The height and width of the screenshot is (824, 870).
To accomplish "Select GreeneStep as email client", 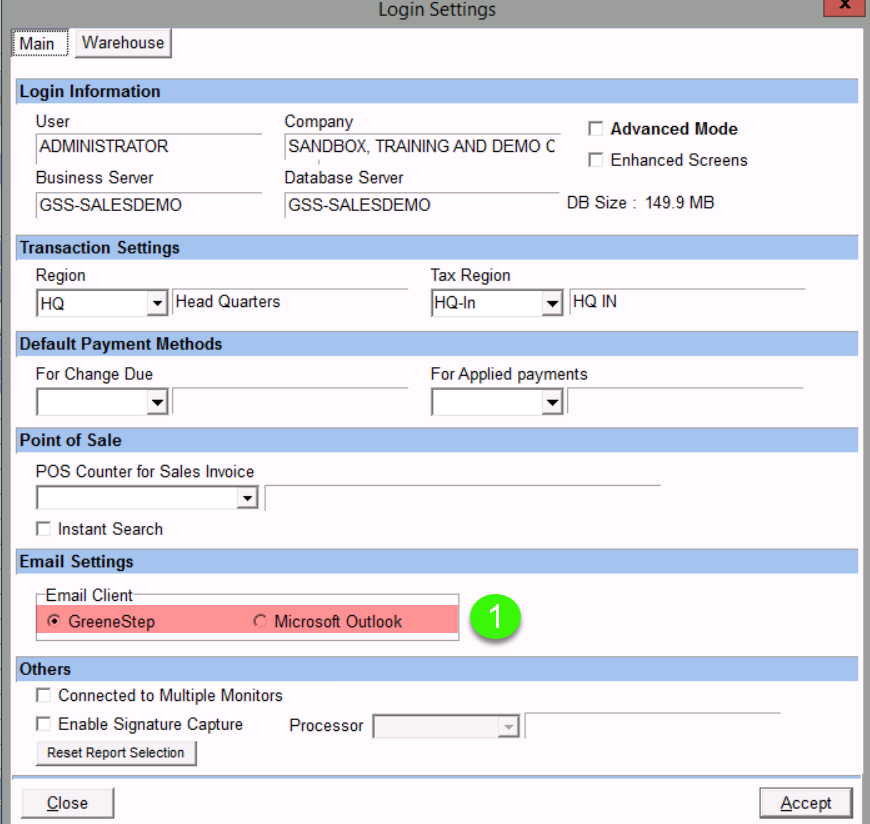I will 54,622.
